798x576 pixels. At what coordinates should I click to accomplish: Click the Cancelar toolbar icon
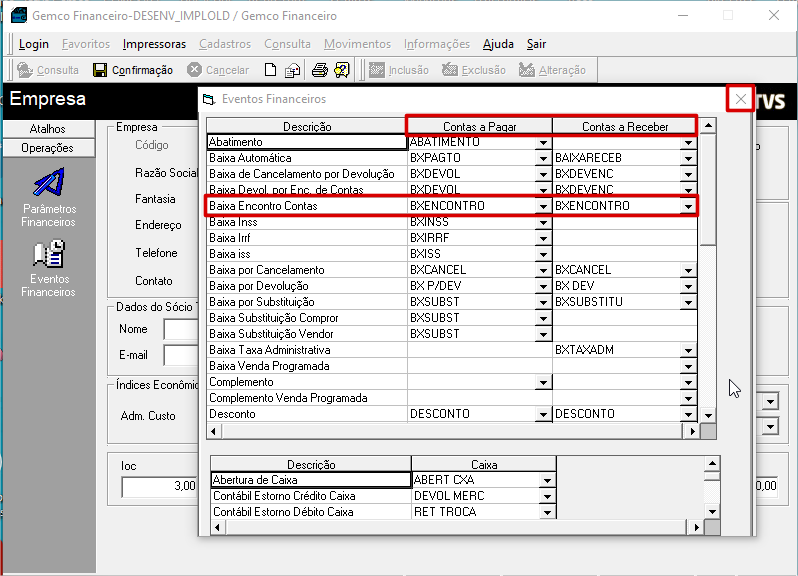(194, 70)
